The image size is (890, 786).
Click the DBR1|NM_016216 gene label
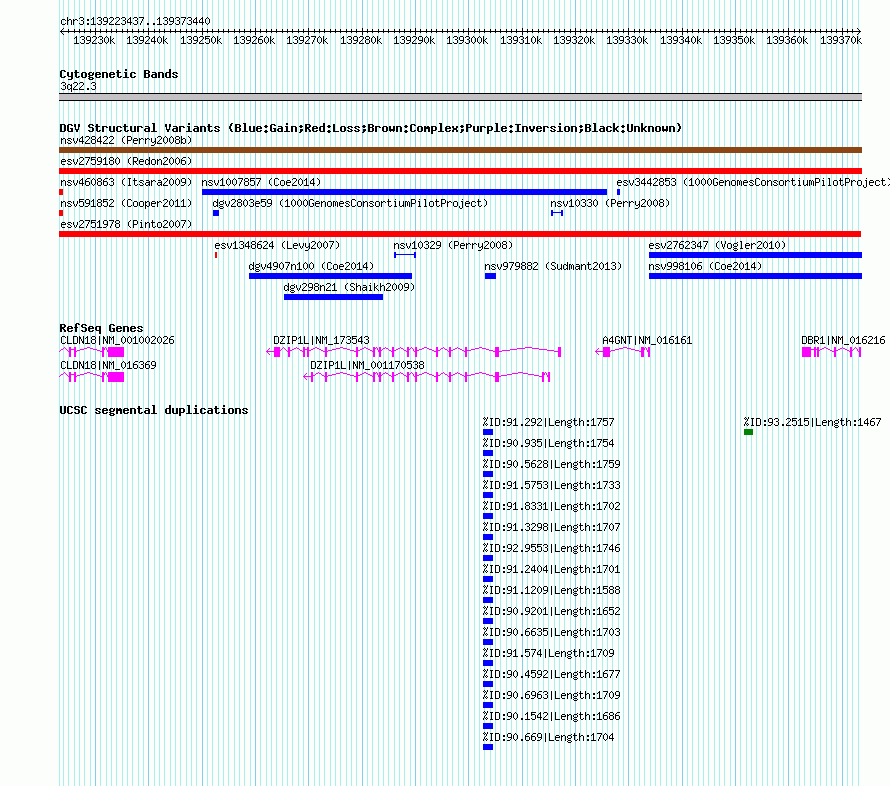tap(843, 340)
